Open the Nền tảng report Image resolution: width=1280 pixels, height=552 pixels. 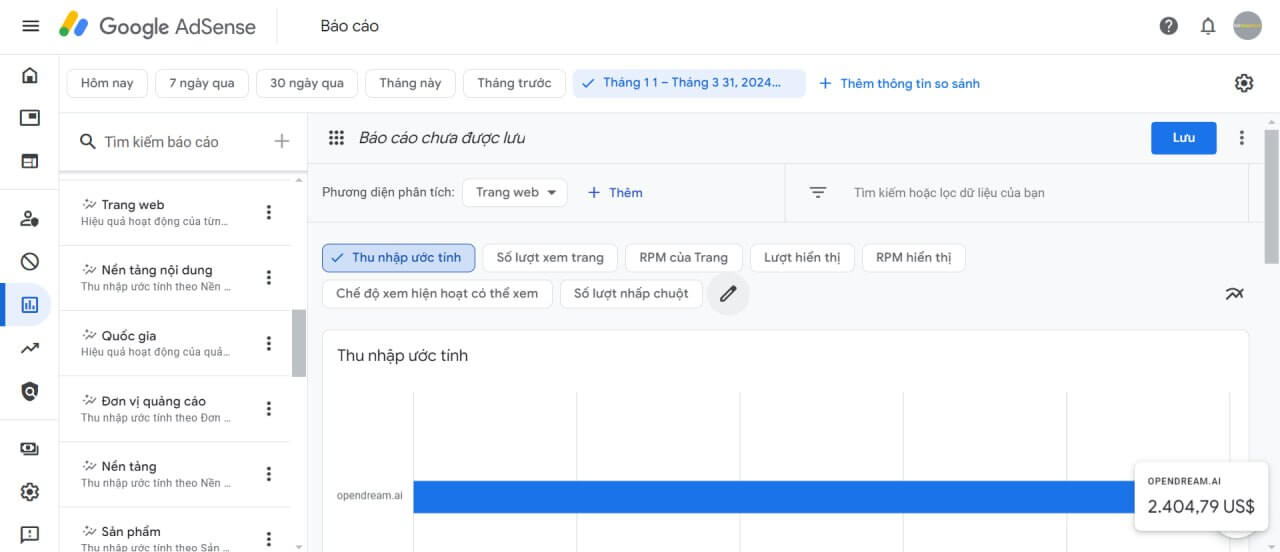(x=175, y=474)
